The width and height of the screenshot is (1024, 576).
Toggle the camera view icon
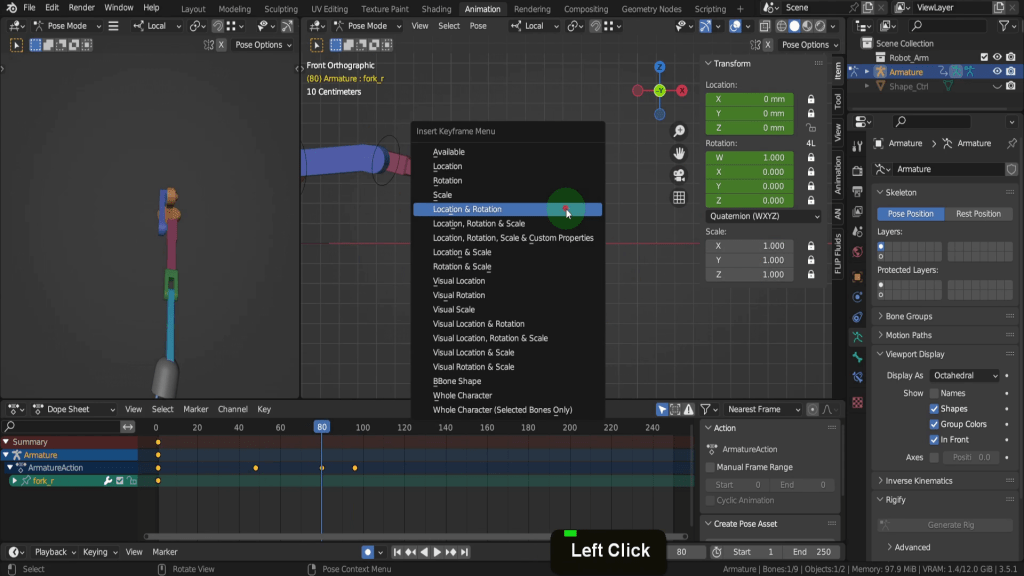(679, 175)
